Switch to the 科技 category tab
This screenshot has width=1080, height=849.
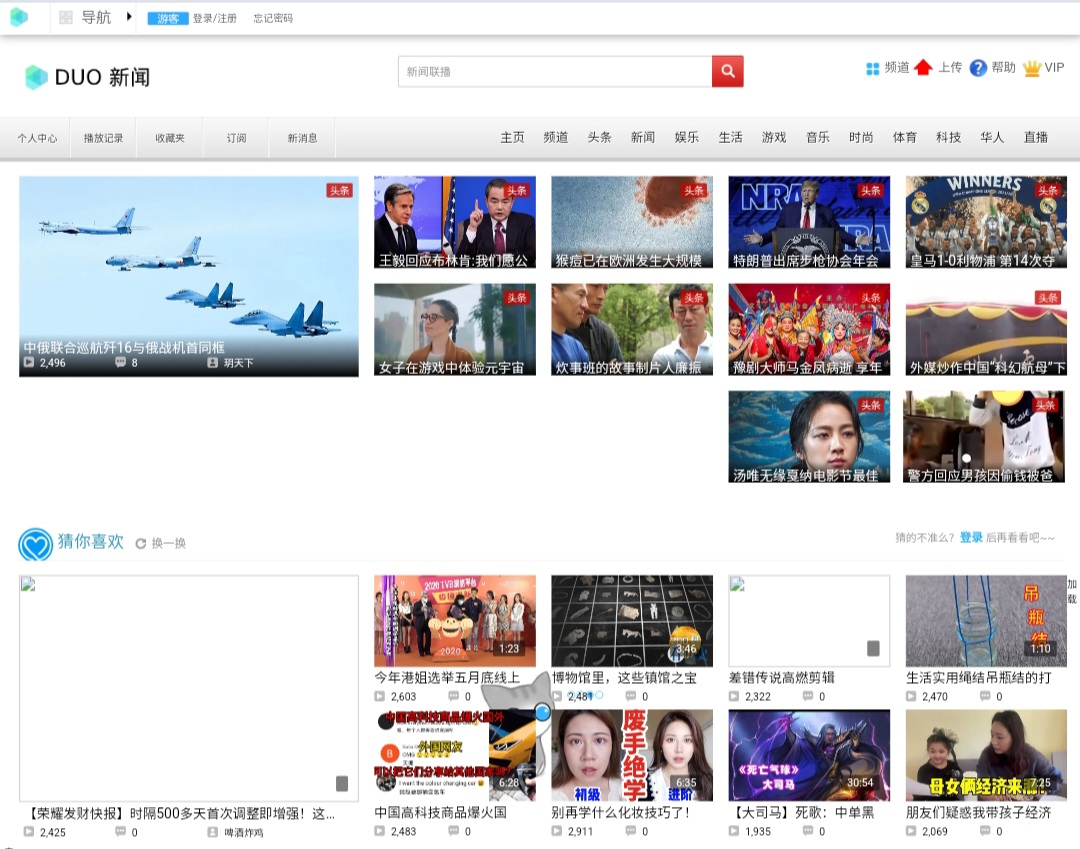[x=948, y=137]
